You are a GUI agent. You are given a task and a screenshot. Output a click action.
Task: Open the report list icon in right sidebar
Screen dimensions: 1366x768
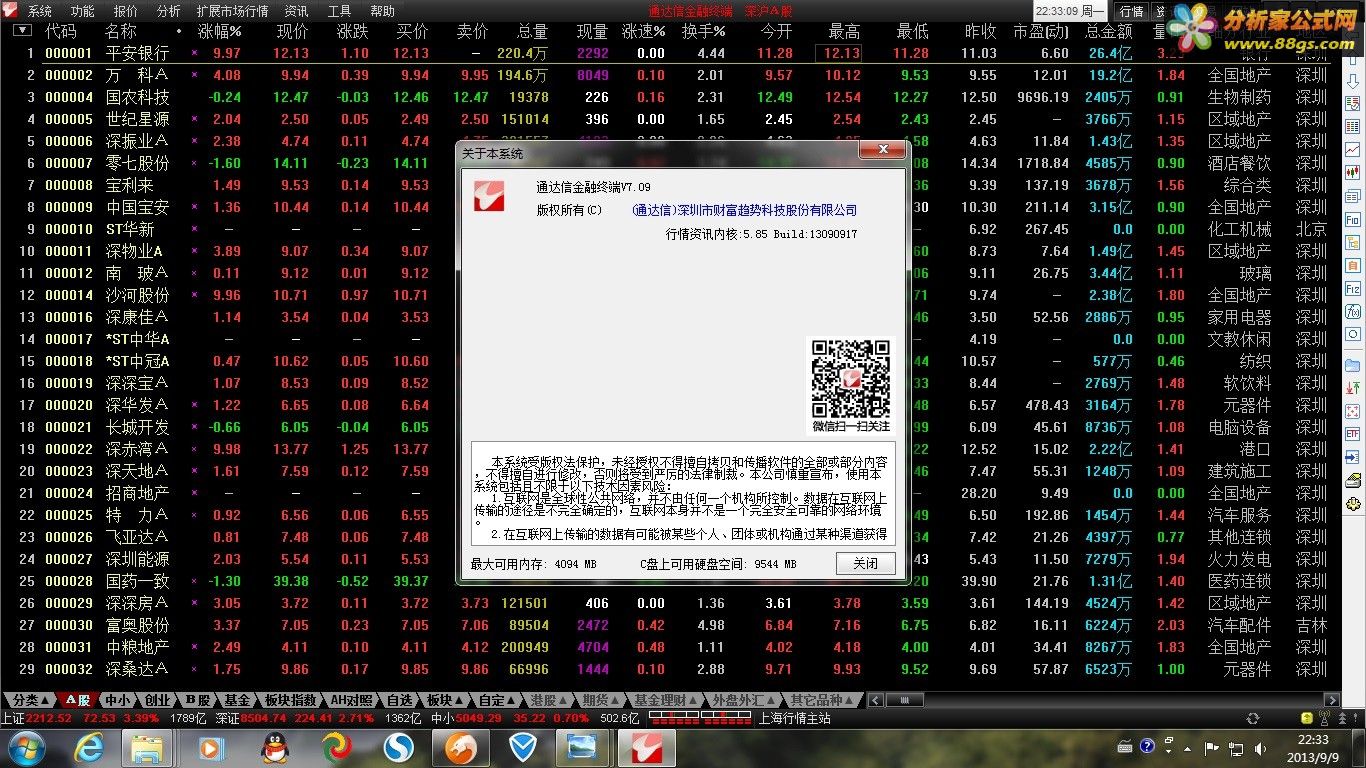1353,103
